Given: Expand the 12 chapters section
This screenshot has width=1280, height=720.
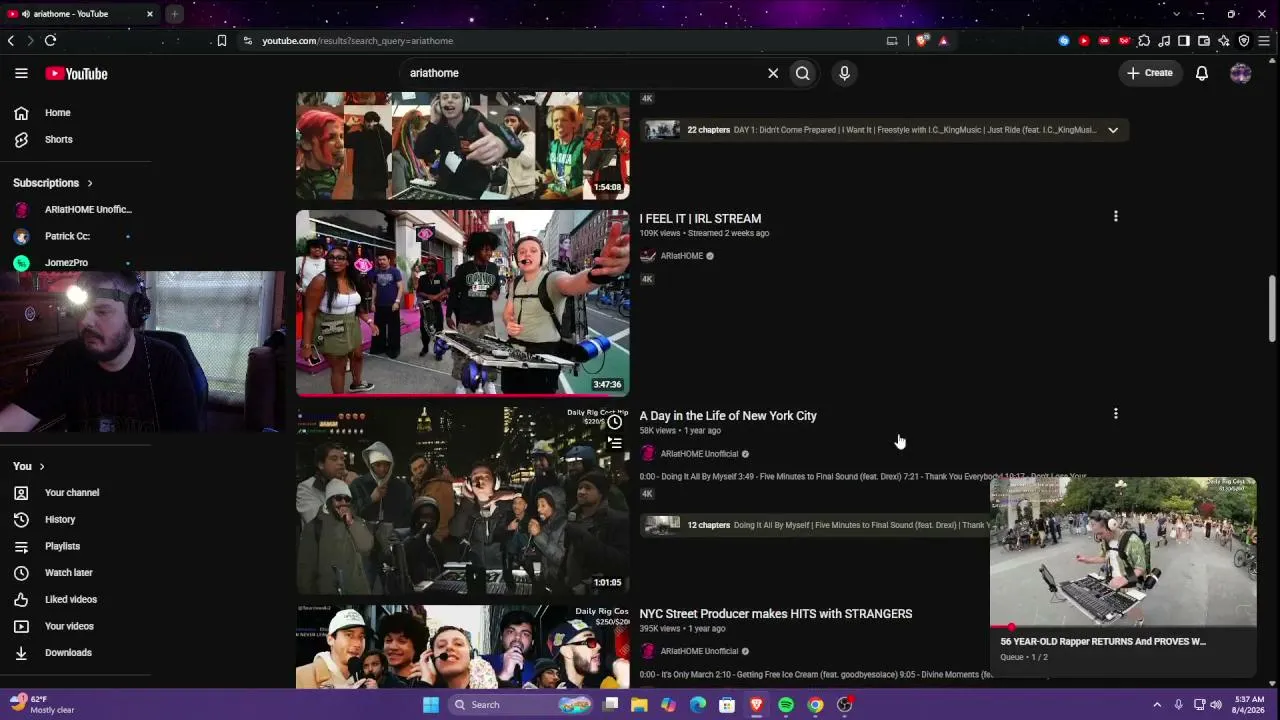Looking at the screenshot, I should 815,525.
